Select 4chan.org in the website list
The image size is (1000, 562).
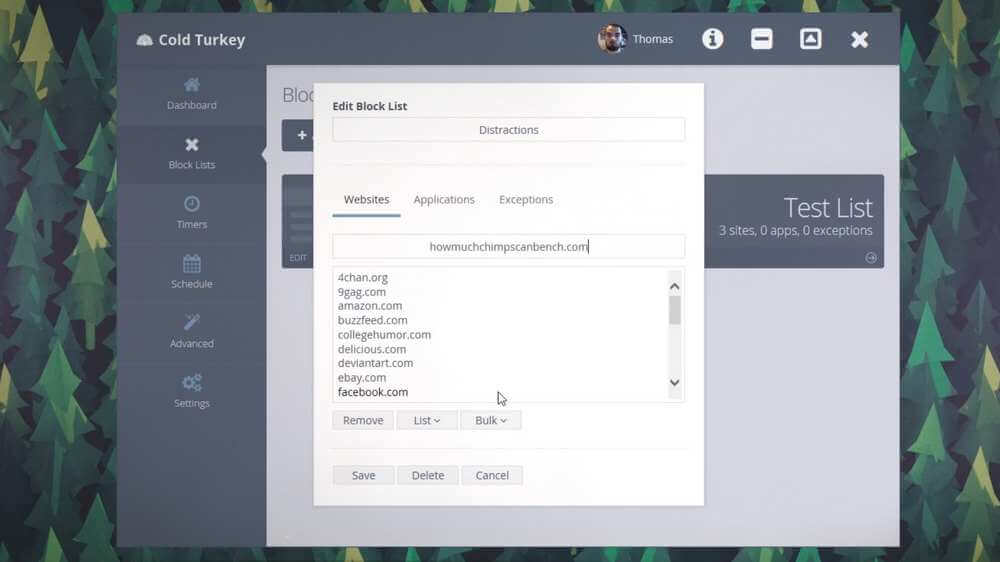(363, 277)
